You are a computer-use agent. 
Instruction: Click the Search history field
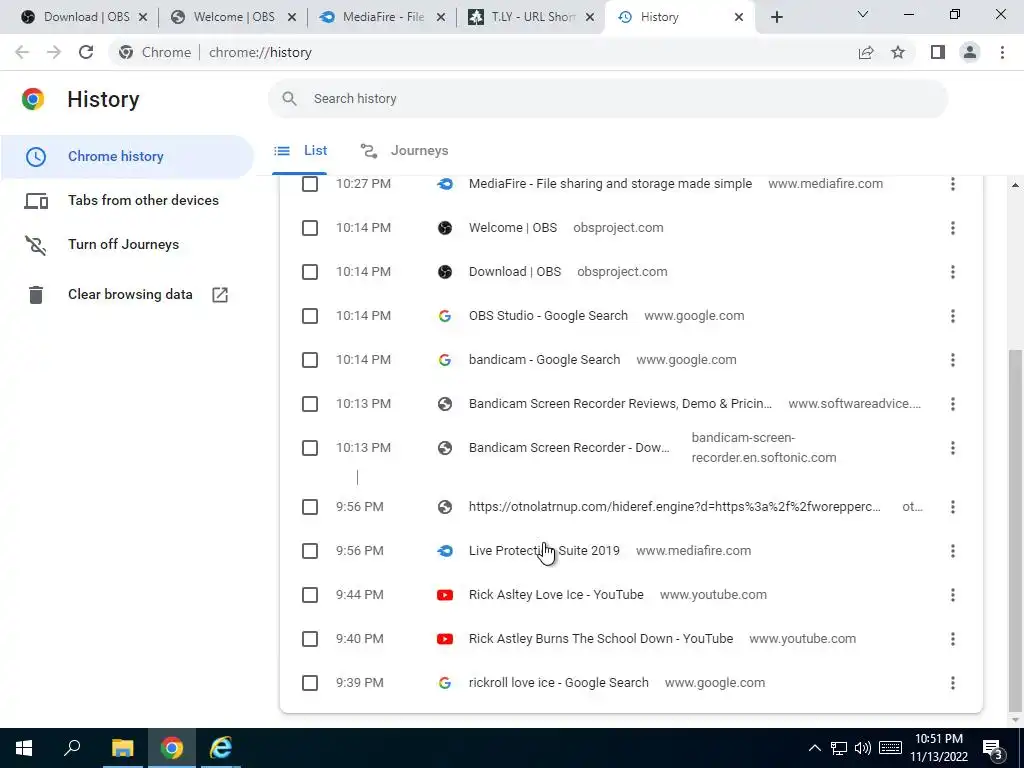pos(608,99)
